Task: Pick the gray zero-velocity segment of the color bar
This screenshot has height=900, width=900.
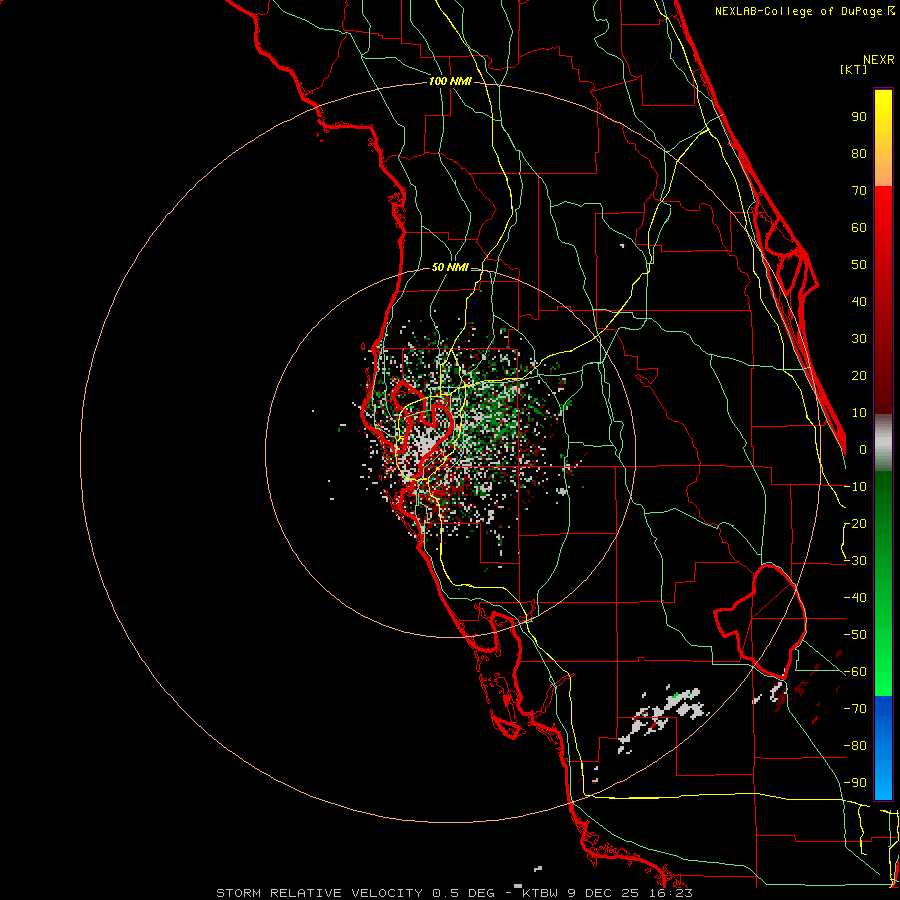Action: tap(883, 443)
